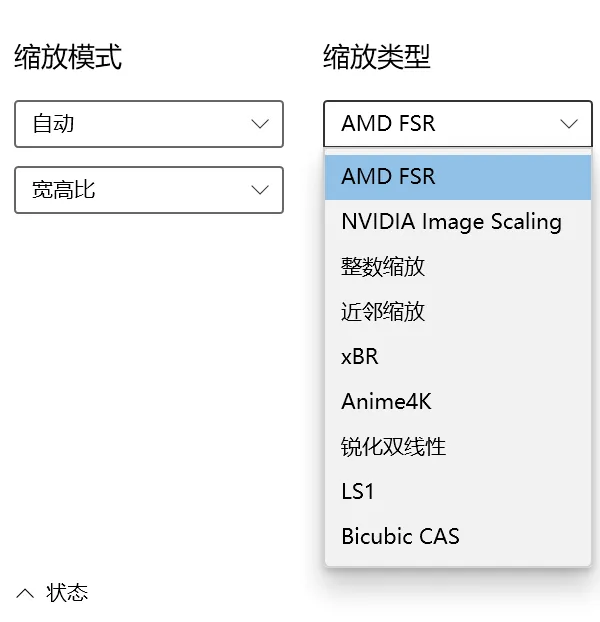
Task: Click the chevron arrow on the 自动 dropdown
Action: click(x=260, y=124)
